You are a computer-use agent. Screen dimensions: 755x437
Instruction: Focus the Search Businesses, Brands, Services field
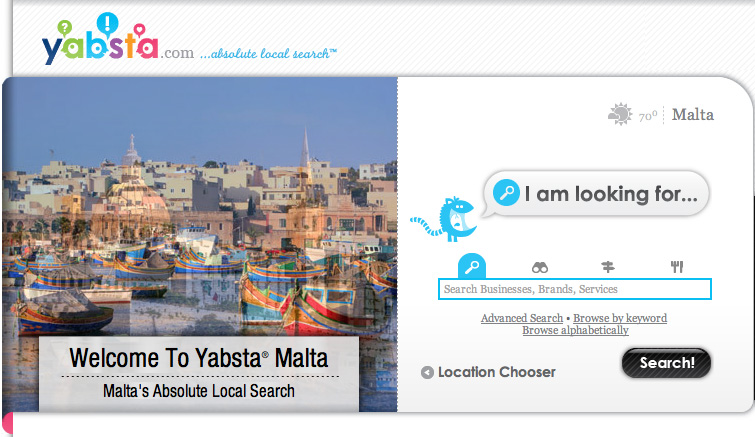point(574,289)
